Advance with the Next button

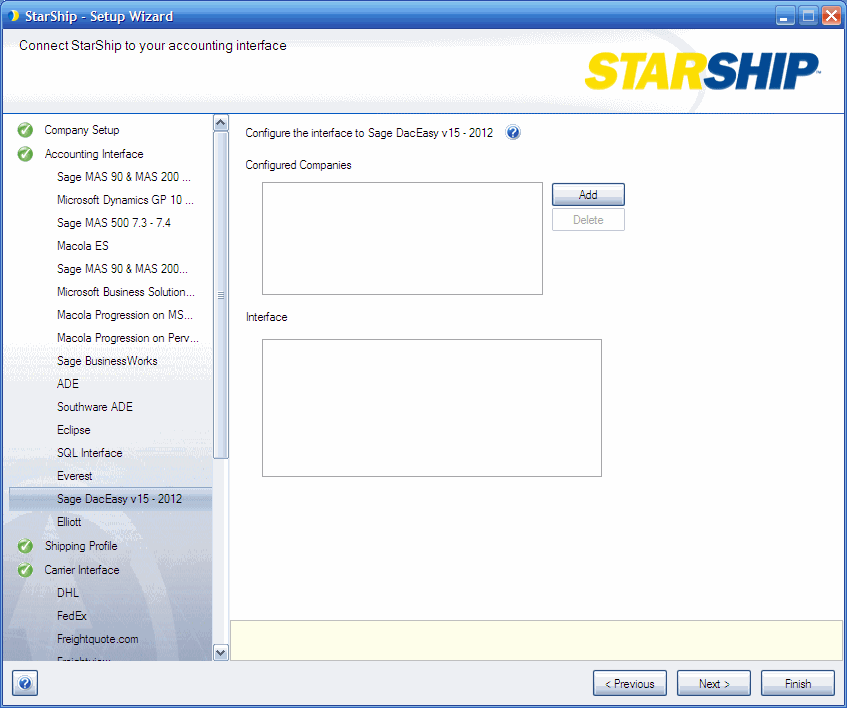coord(714,684)
